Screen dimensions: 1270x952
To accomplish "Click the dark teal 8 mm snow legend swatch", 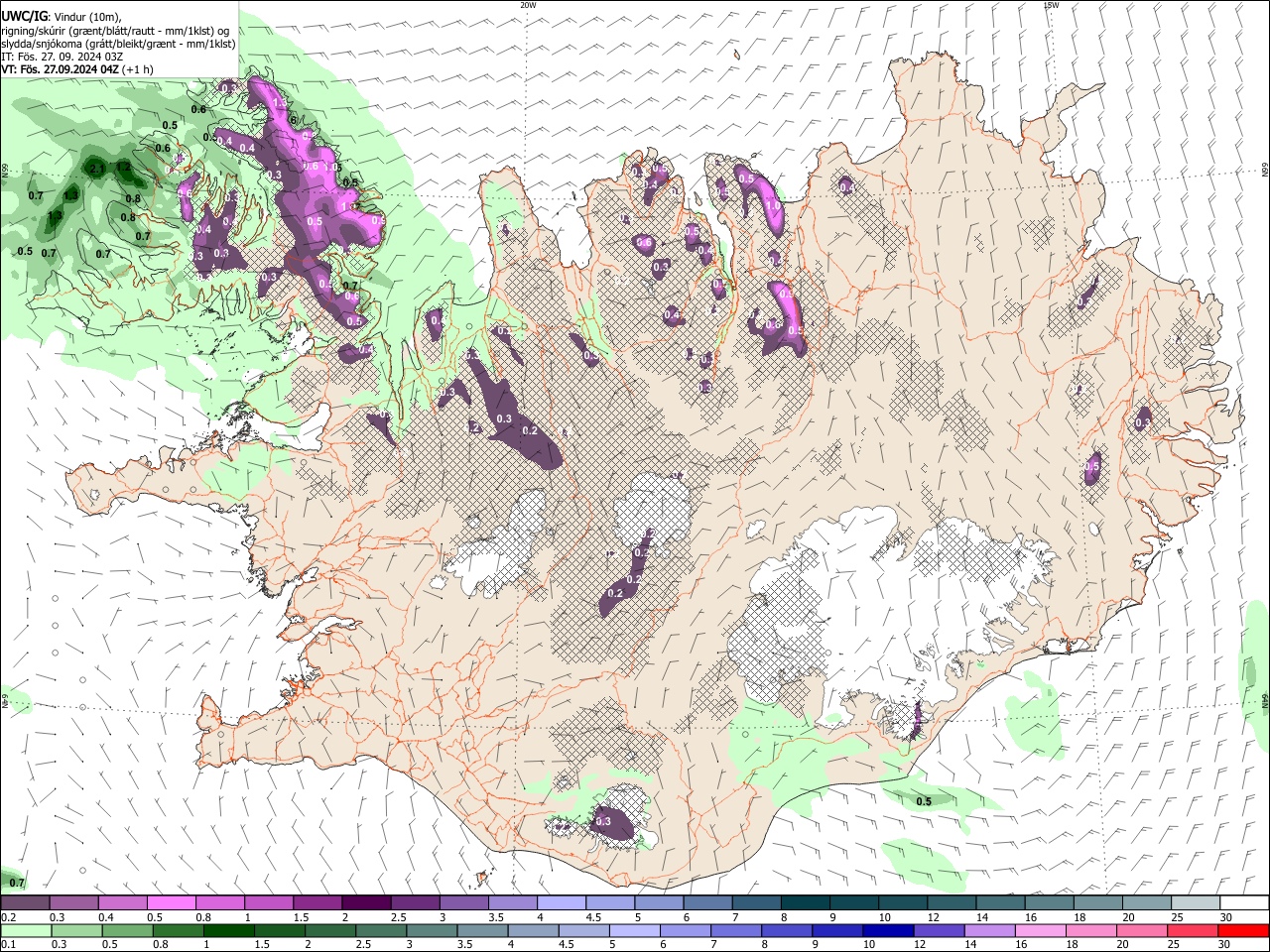I will (x=806, y=903).
